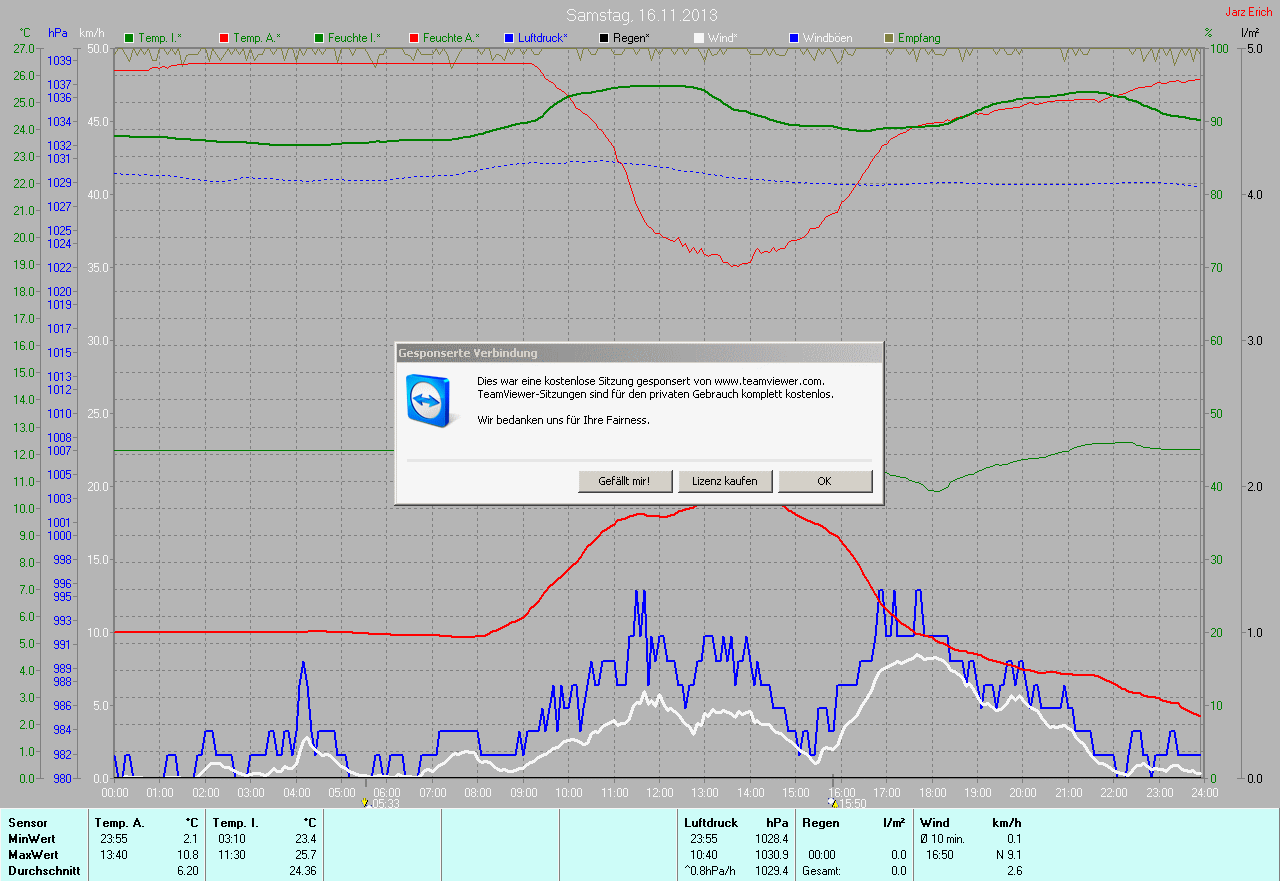Click the sunset marker at 15:50
The height and width of the screenshot is (881, 1280).
pyautogui.click(x=833, y=802)
